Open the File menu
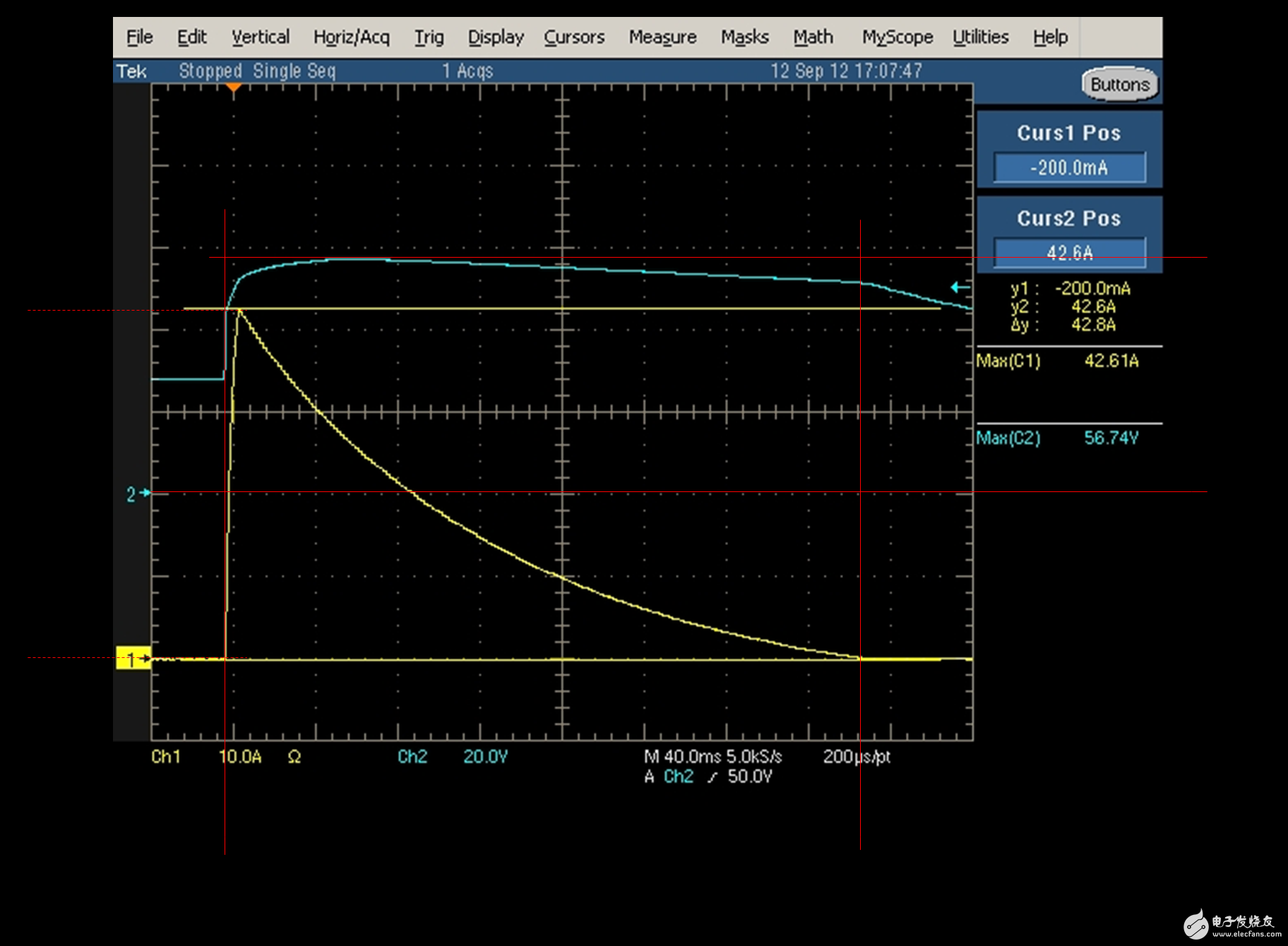The width and height of the screenshot is (1288, 946). 139,37
